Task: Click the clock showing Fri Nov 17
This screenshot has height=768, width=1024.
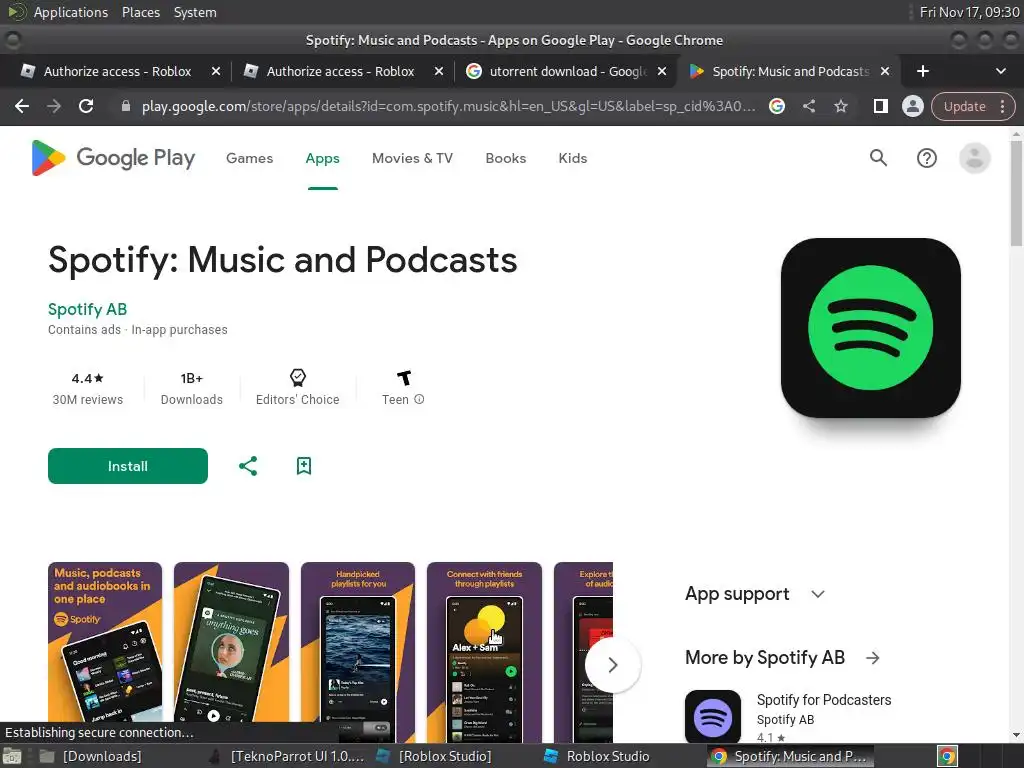Action: [x=969, y=12]
